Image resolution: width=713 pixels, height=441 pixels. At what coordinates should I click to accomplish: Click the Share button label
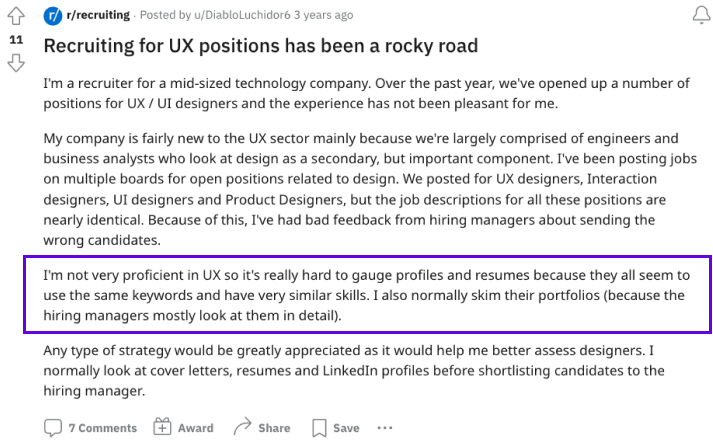(274, 428)
